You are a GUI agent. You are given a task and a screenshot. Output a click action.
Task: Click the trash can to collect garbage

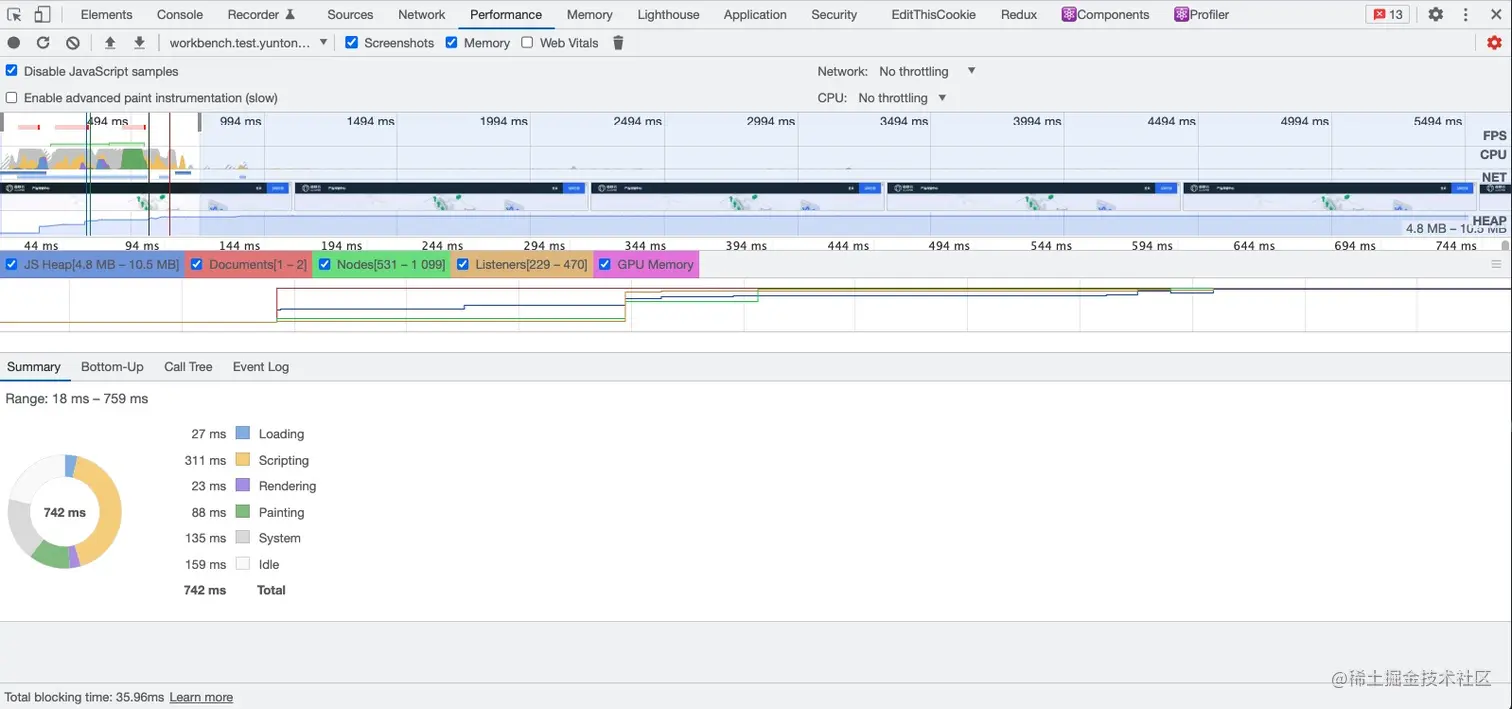pyautogui.click(x=618, y=43)
